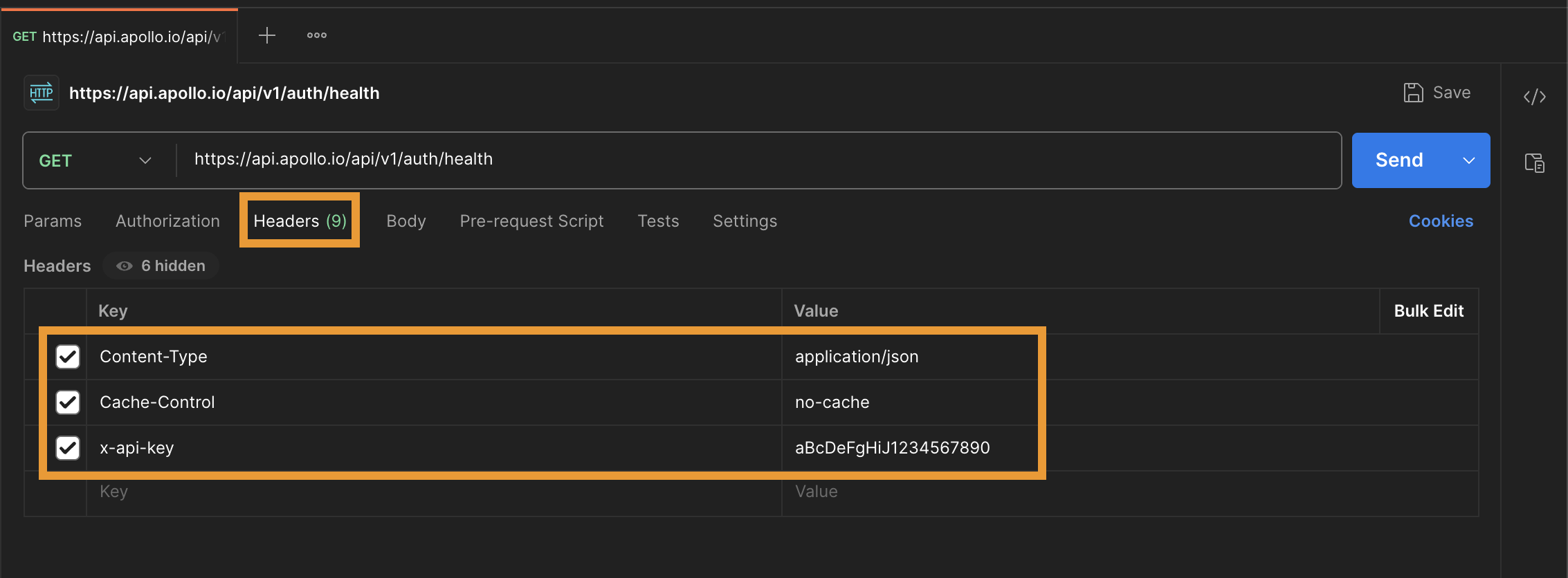Uncheck the Cache-Control header checkbox
This screenshot has height=578, width=1568.
pos(68,402)
